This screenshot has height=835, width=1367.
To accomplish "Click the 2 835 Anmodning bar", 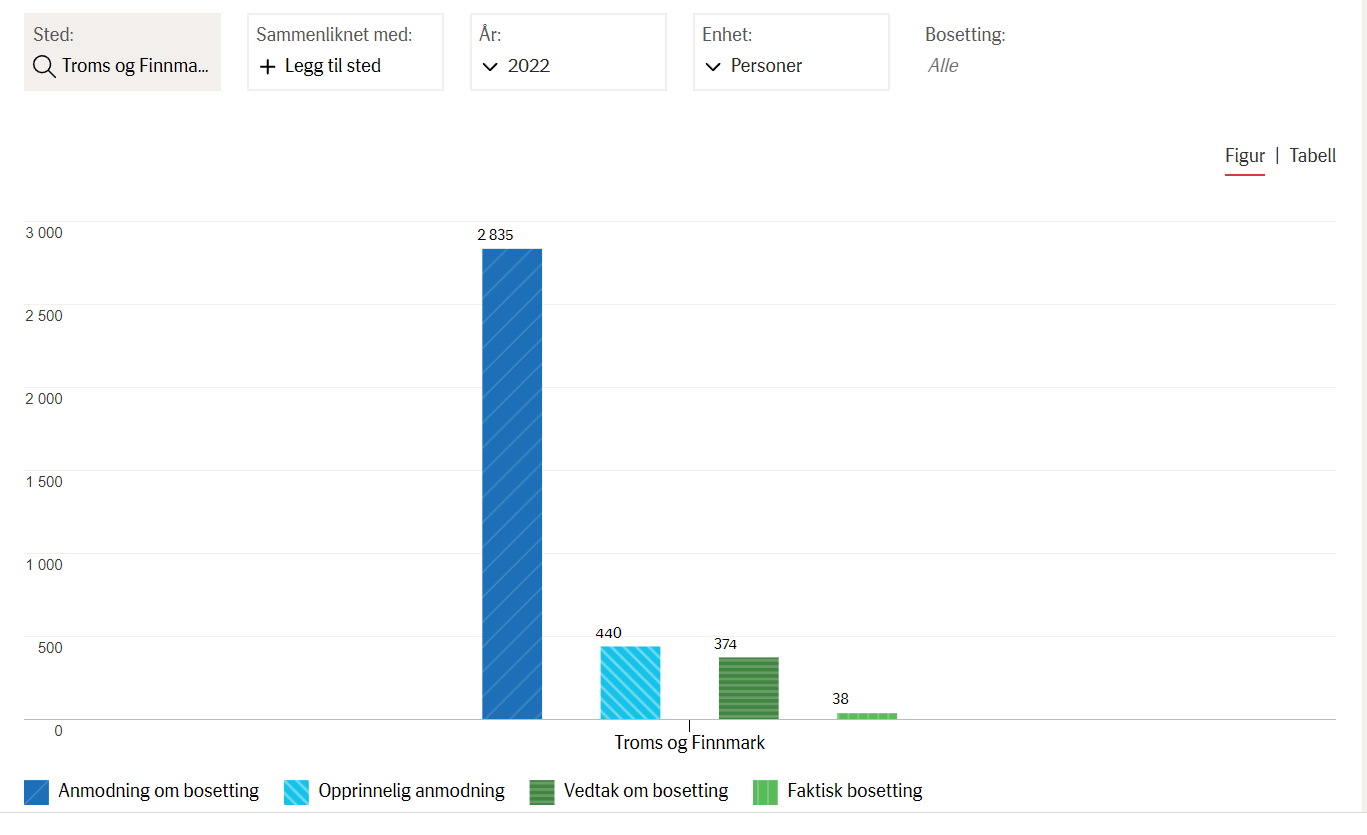I will (512, 483).
